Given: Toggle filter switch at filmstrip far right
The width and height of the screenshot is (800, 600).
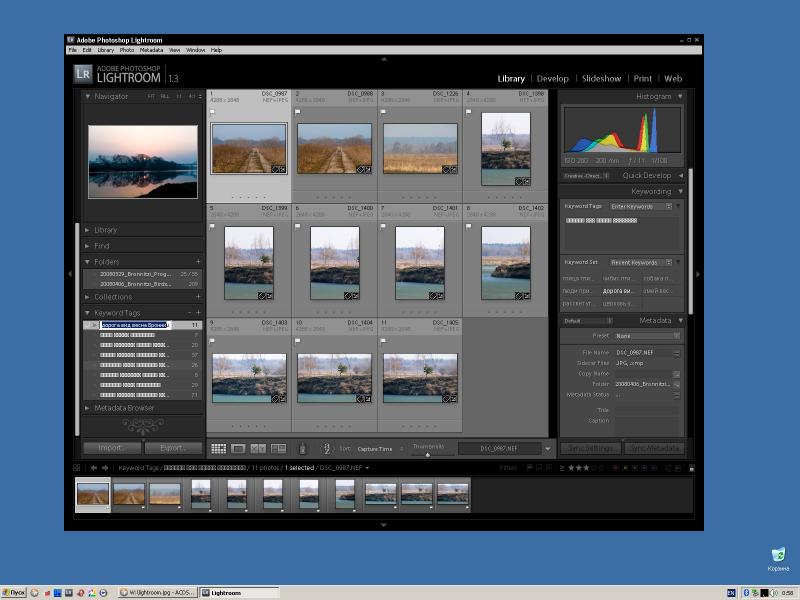Looking at the screenshot, I should (692, 468).
